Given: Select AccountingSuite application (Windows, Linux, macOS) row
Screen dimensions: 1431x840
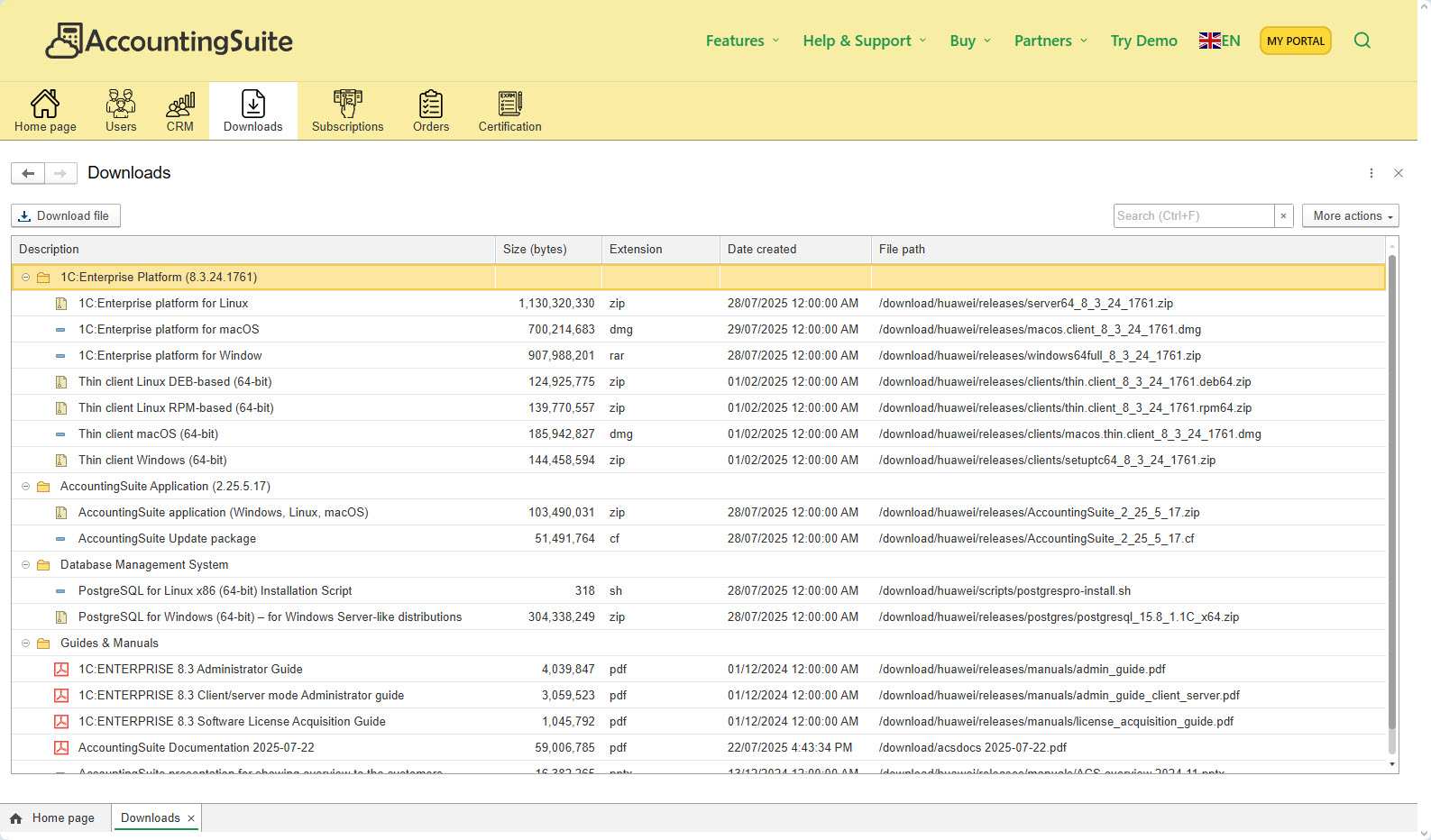Looking at the screenshot, I should 699,513.
